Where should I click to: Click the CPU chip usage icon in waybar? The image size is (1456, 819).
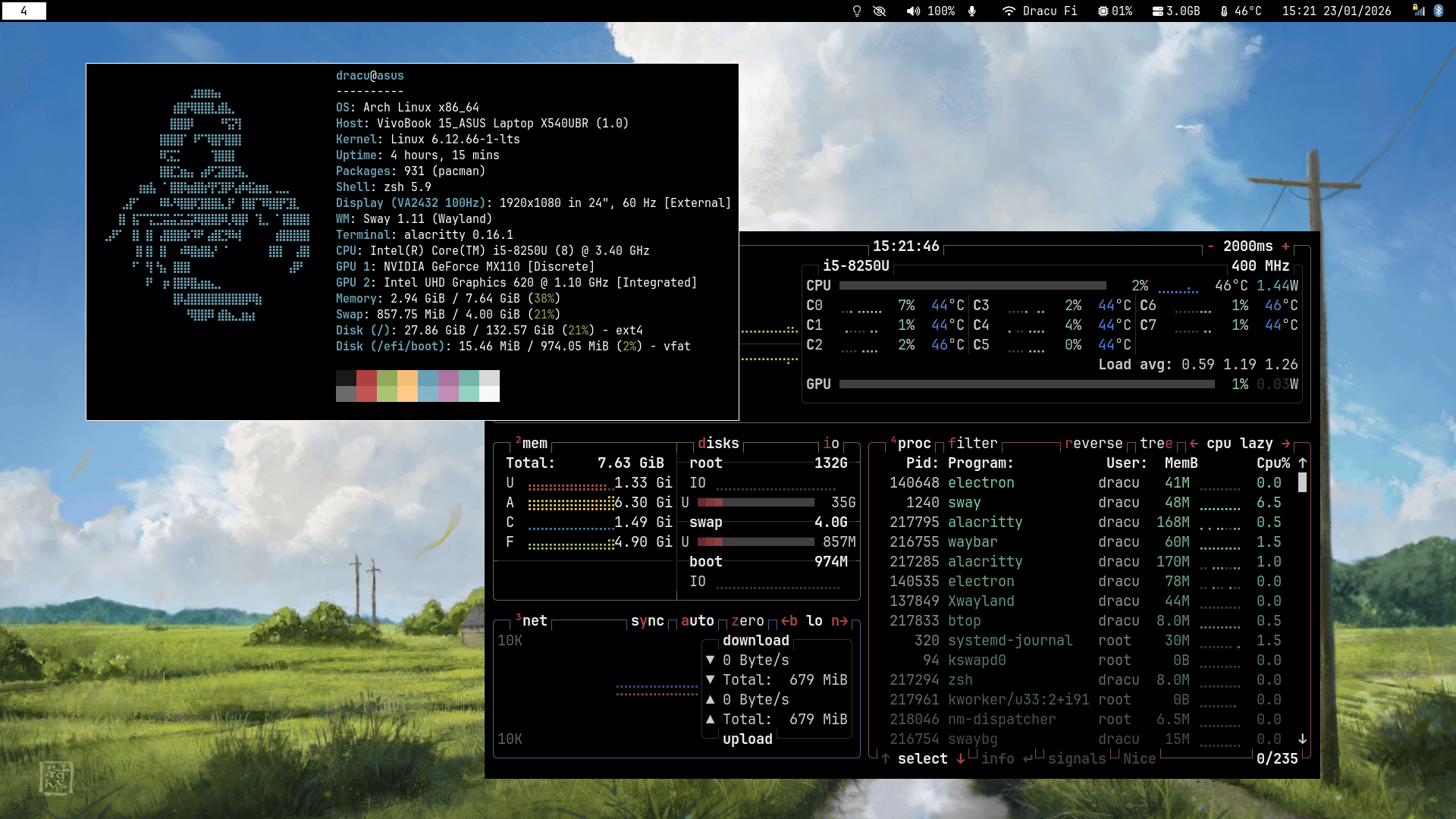pos(1103,11)
